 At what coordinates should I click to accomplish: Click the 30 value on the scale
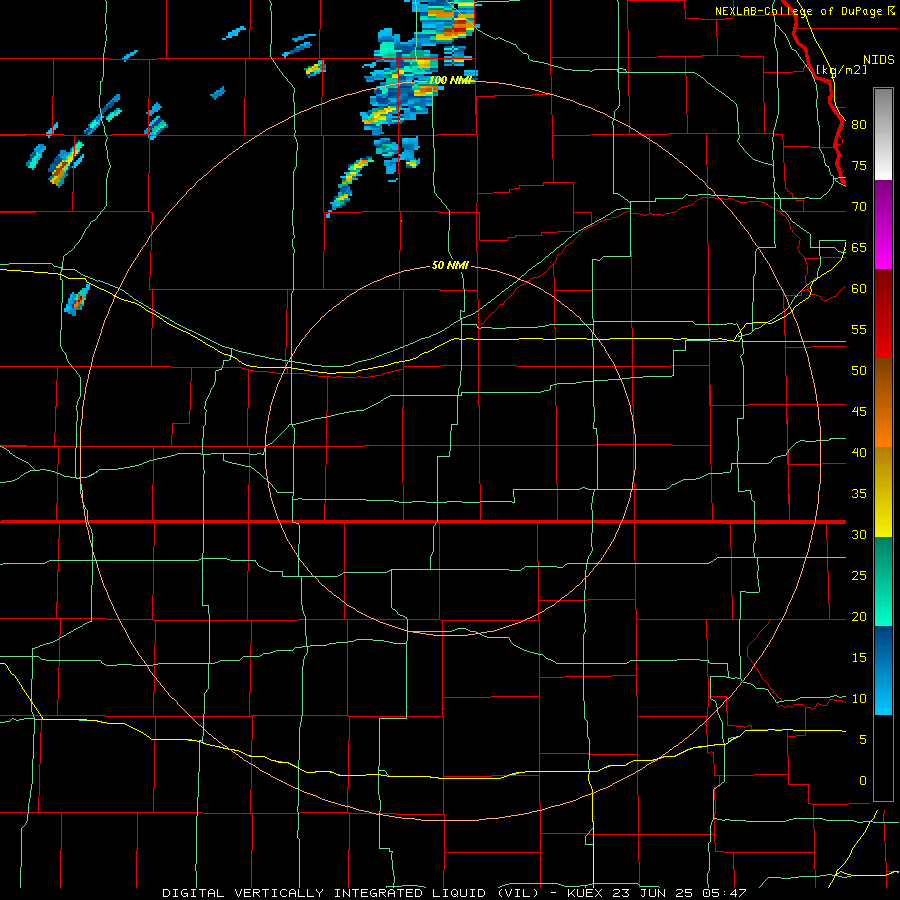pos(859,534)
